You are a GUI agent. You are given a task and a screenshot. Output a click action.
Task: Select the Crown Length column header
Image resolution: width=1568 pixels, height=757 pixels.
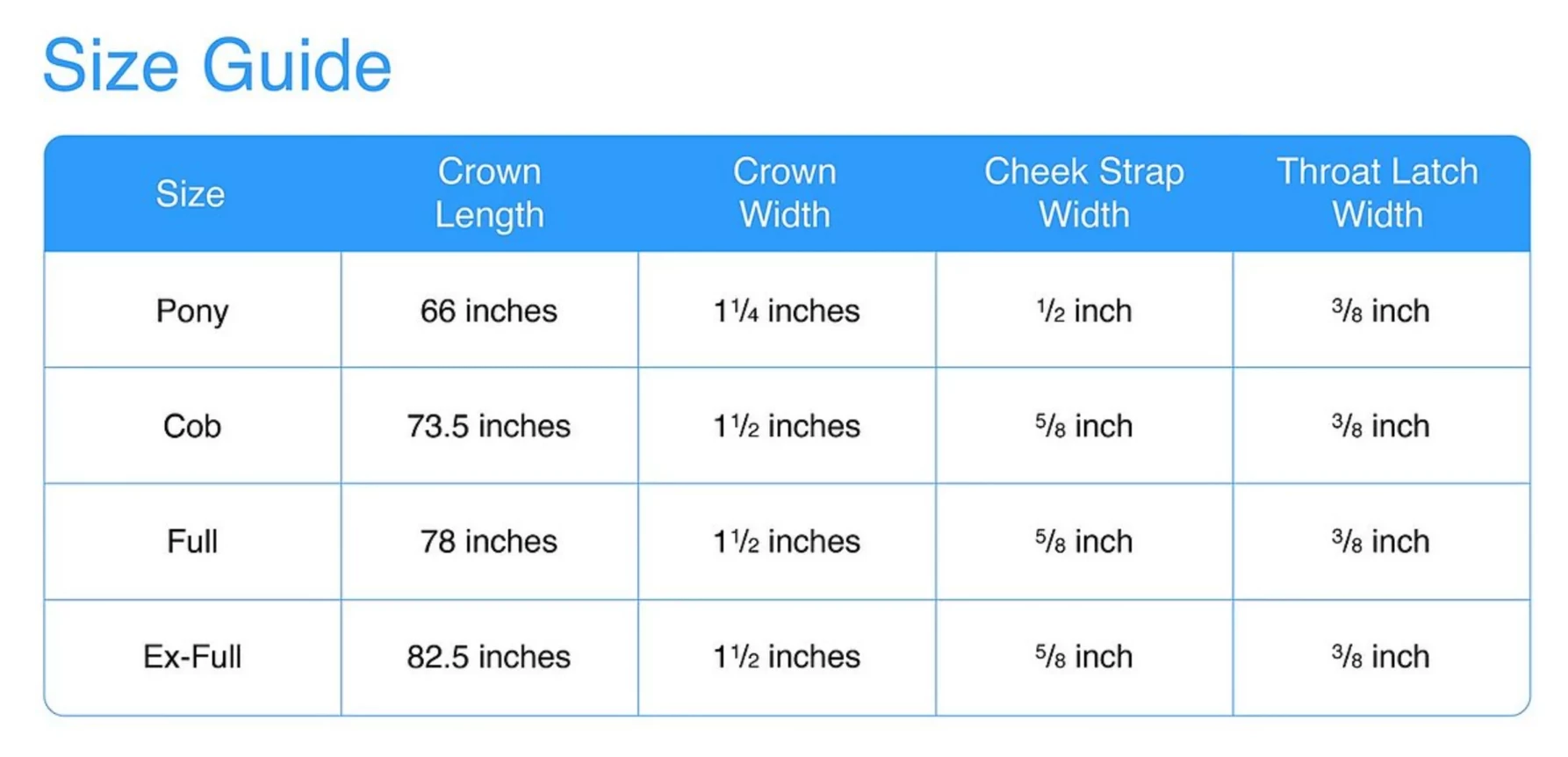point(489,193)
